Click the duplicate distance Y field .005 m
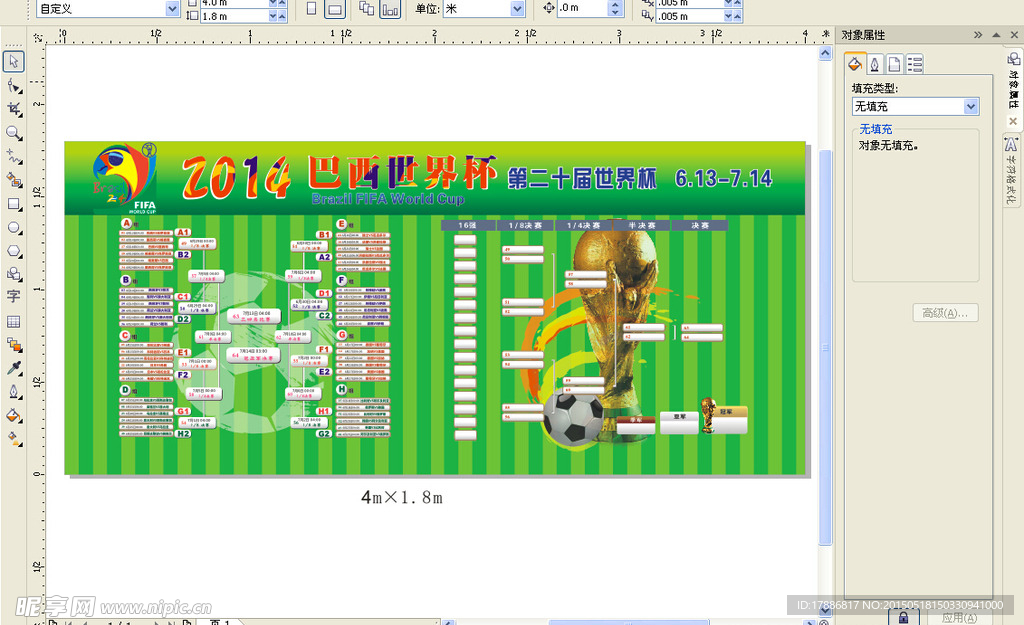This screenshot has height=625, width=1024. point(690,16)
